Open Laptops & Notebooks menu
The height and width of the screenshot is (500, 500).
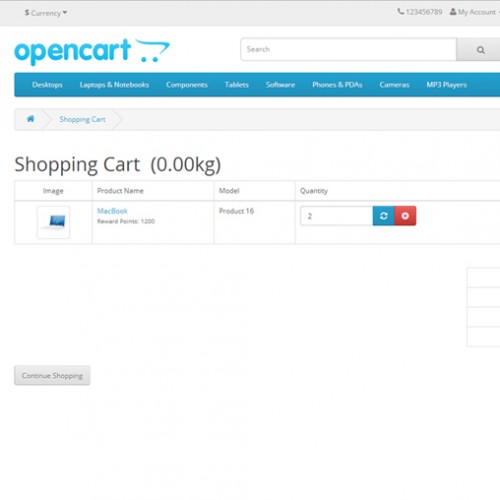(114, 85)
